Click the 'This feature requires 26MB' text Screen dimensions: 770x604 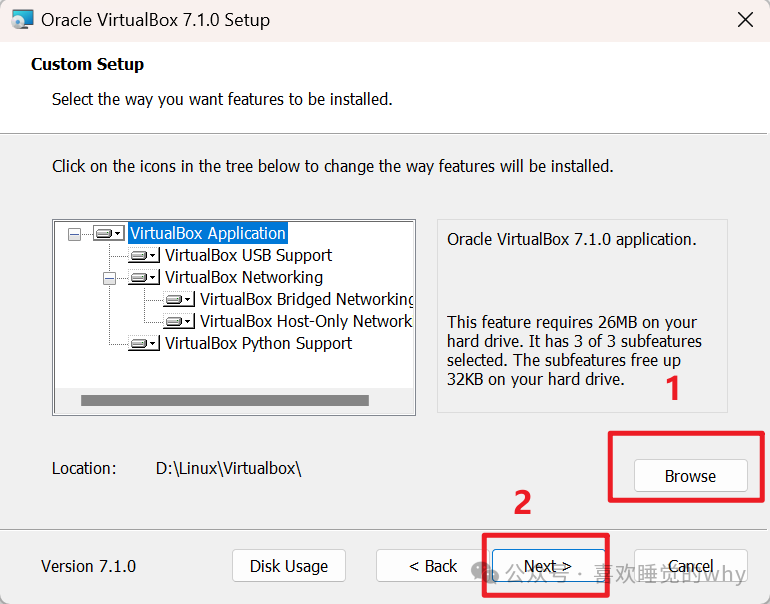pyautogui.click(x=574, y=351)
